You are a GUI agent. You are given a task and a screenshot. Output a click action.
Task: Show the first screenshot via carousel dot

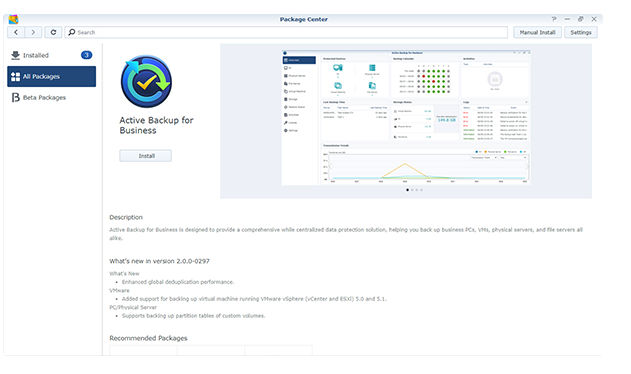407,190
